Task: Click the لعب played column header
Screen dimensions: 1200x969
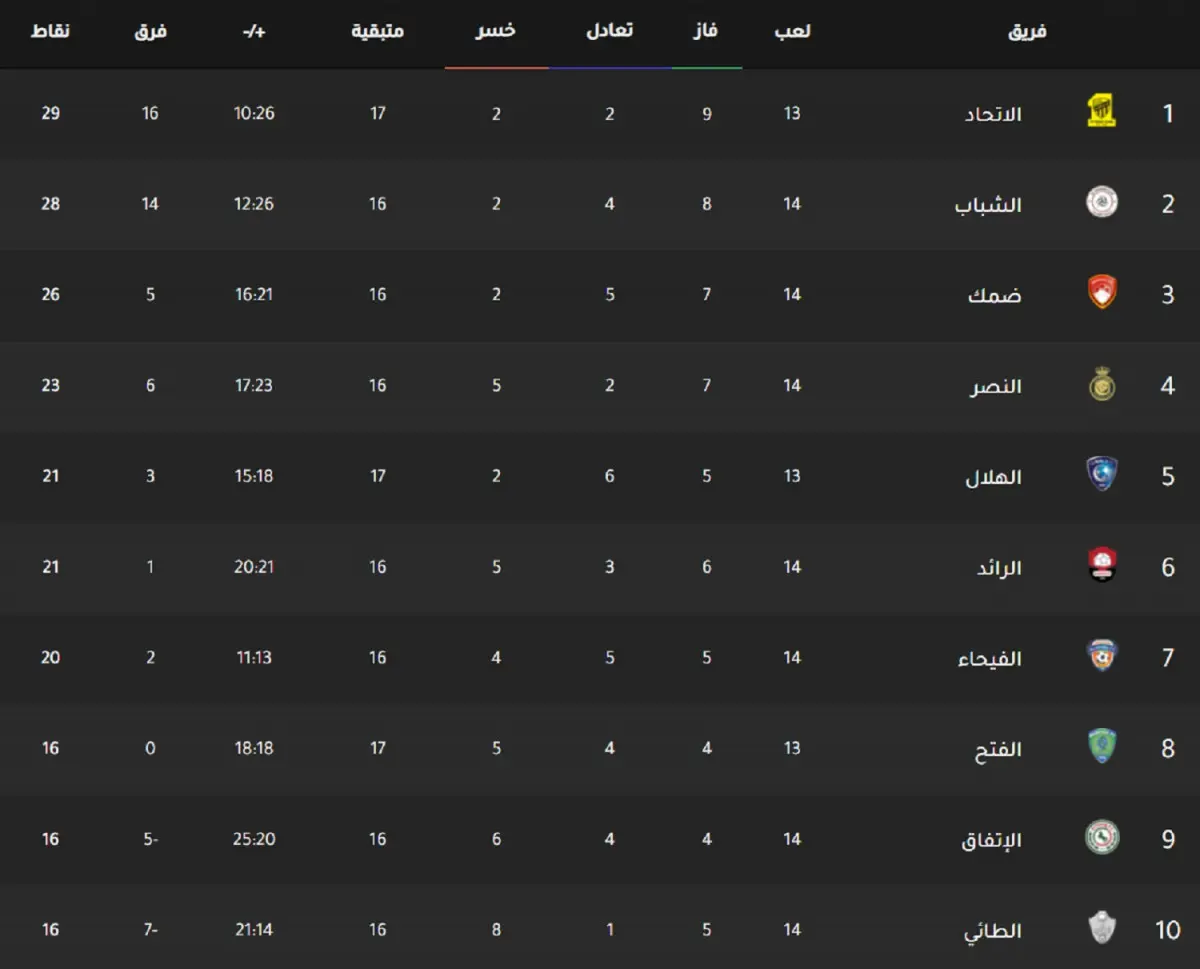Action: tap(792, 31)
